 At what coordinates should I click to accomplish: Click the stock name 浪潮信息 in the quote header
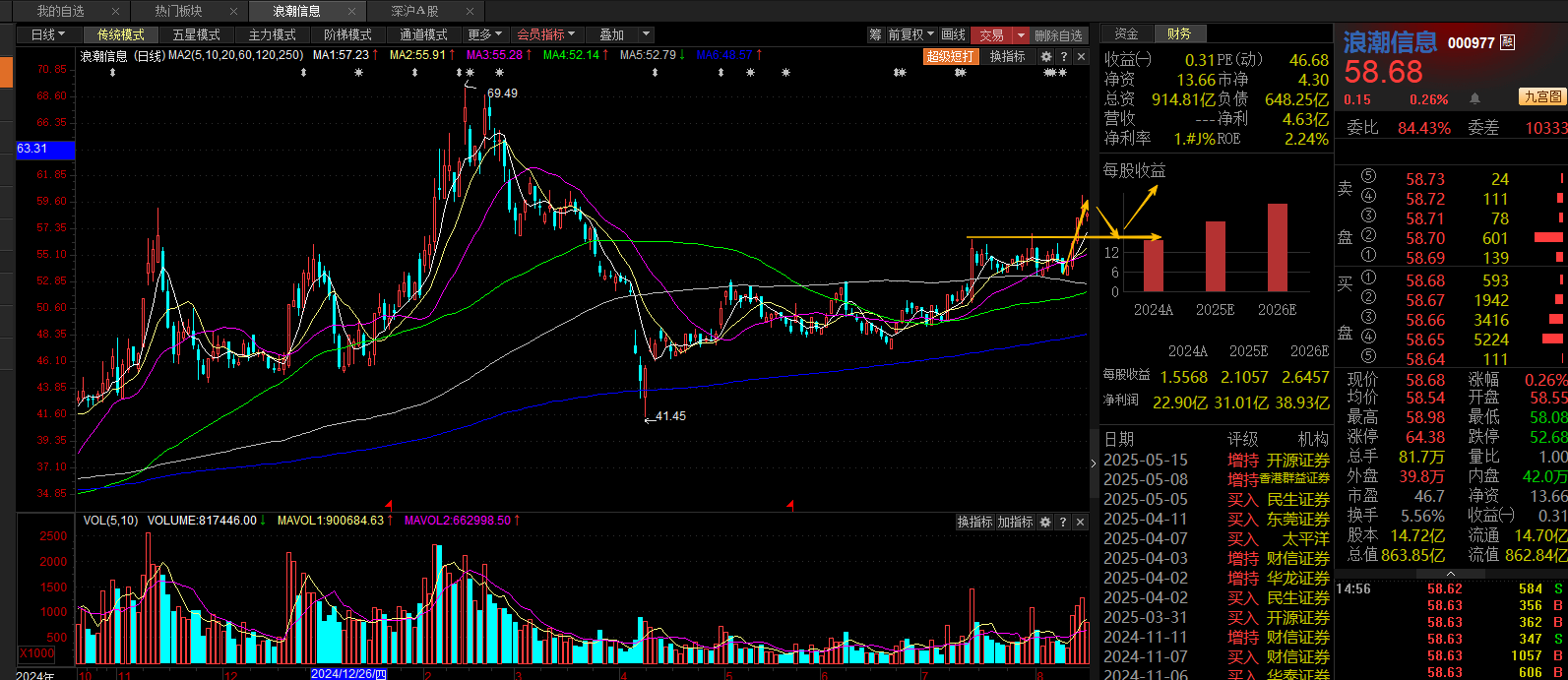tap(1391, 42)
